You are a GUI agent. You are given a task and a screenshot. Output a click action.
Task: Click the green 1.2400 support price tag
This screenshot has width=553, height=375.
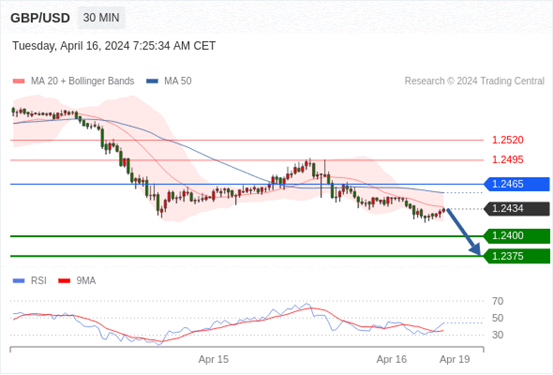point(517,236)
